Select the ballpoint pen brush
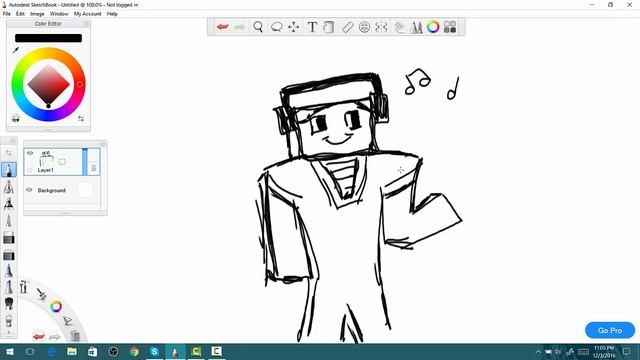The width and height of the screenshot is (640, 360). coord(9,271)
